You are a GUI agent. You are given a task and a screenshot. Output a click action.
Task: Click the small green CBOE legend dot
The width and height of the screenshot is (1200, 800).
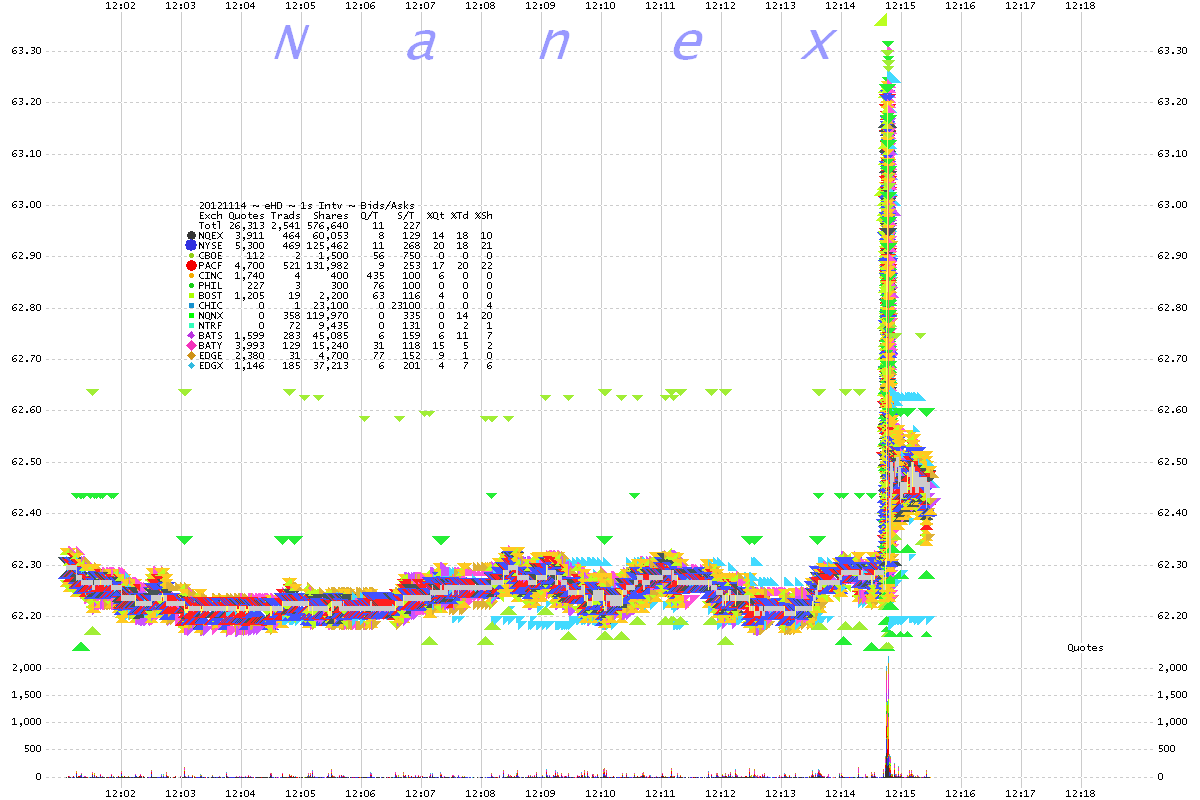[191, 254]
